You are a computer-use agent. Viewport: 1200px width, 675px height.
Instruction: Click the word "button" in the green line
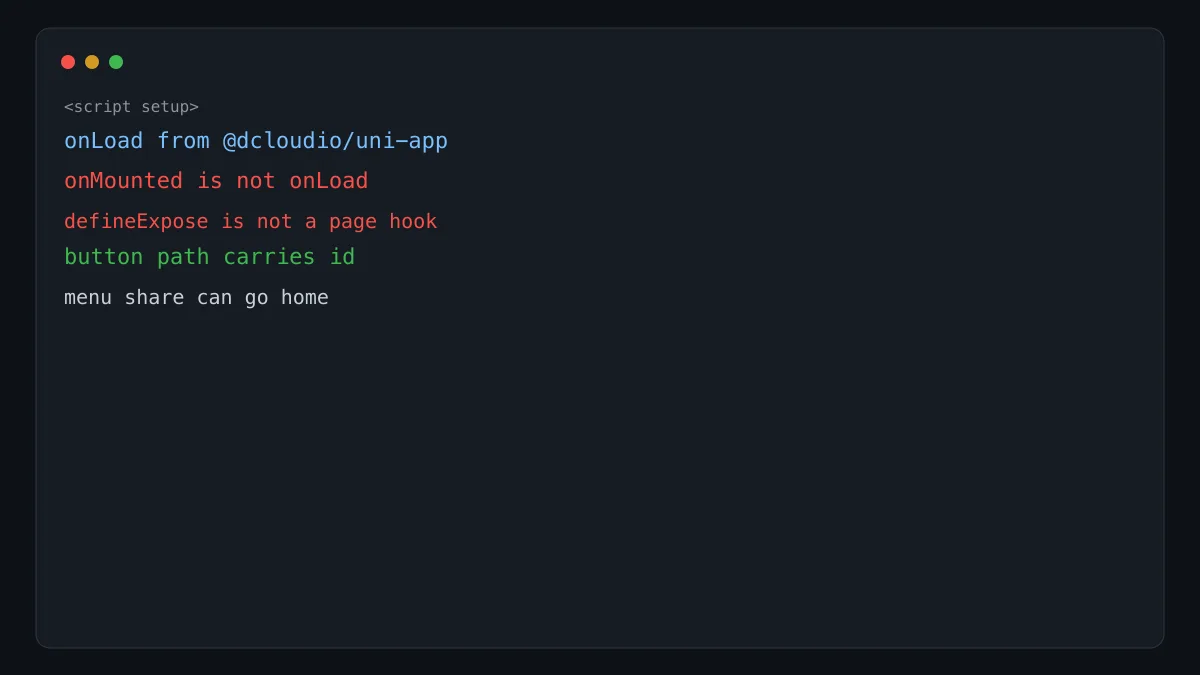pos(104,257)
